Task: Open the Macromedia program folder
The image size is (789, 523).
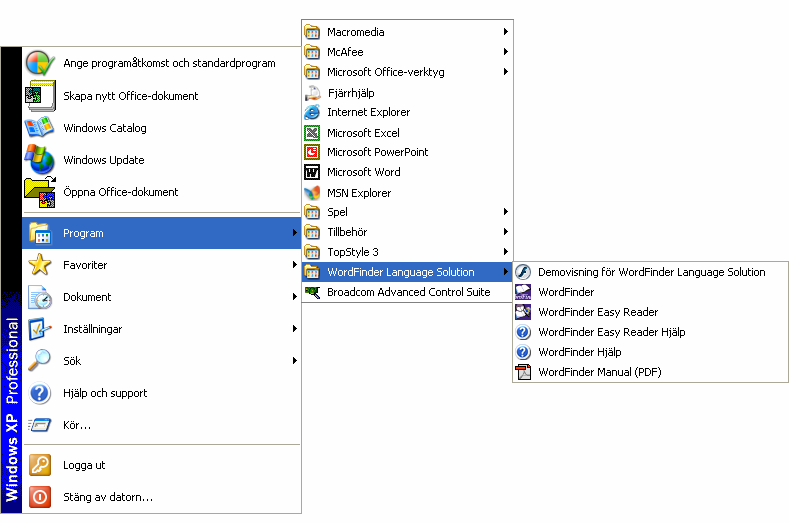Action: point(407,32)
